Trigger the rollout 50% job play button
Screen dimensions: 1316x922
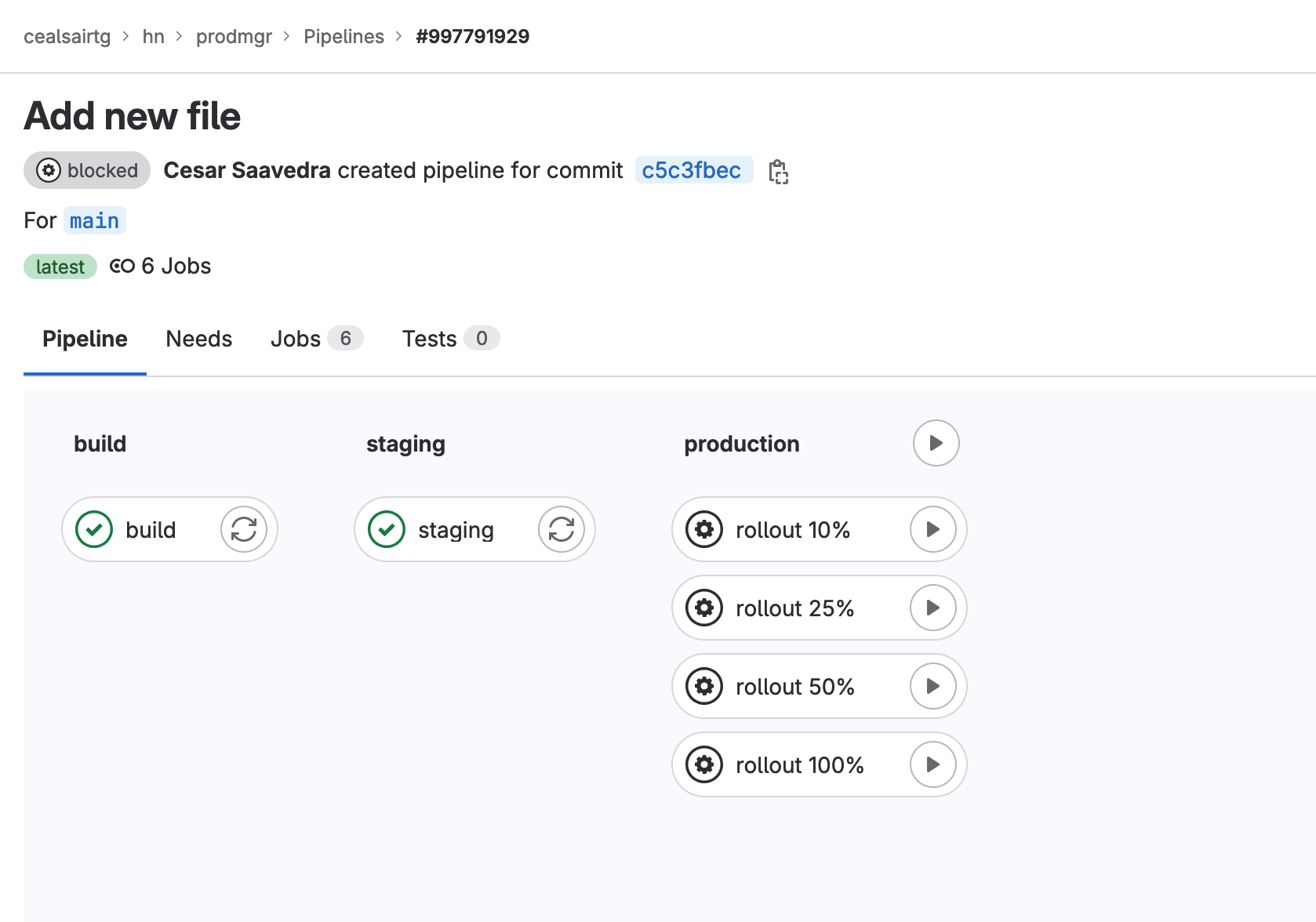pos(932,686)
